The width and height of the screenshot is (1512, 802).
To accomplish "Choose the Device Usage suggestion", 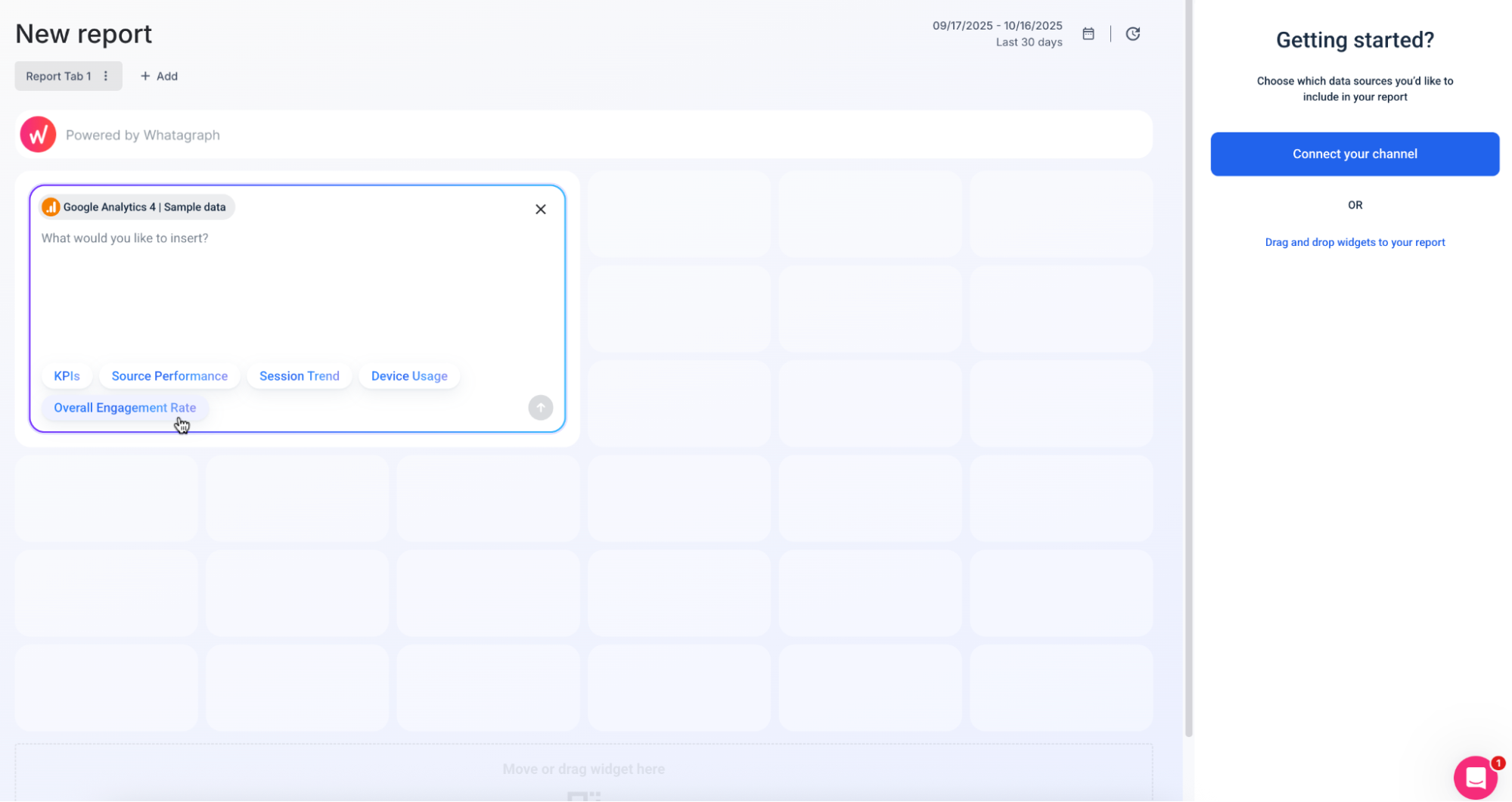I will (408, 376).
